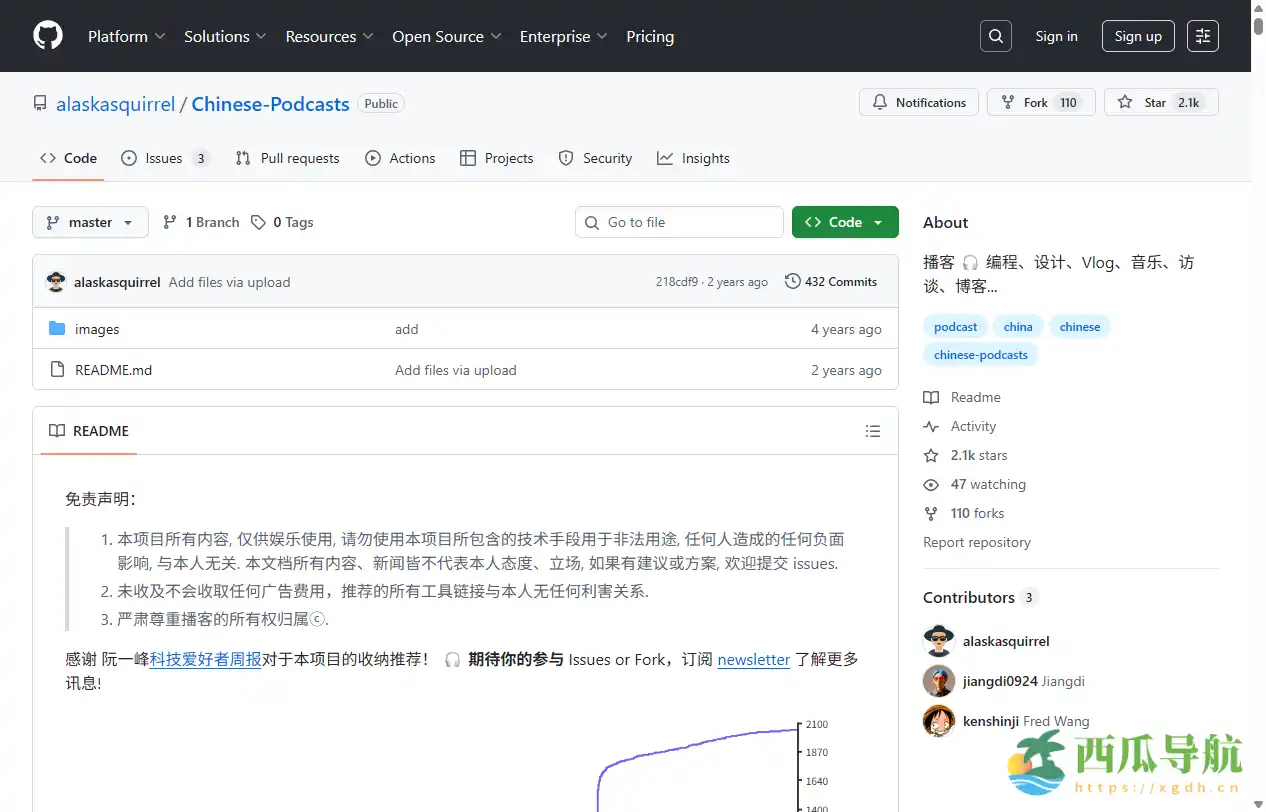The height and width of the screenshot is (812, 1266).
Task: Open the newsletter link in README
Action: click(753, 659)
